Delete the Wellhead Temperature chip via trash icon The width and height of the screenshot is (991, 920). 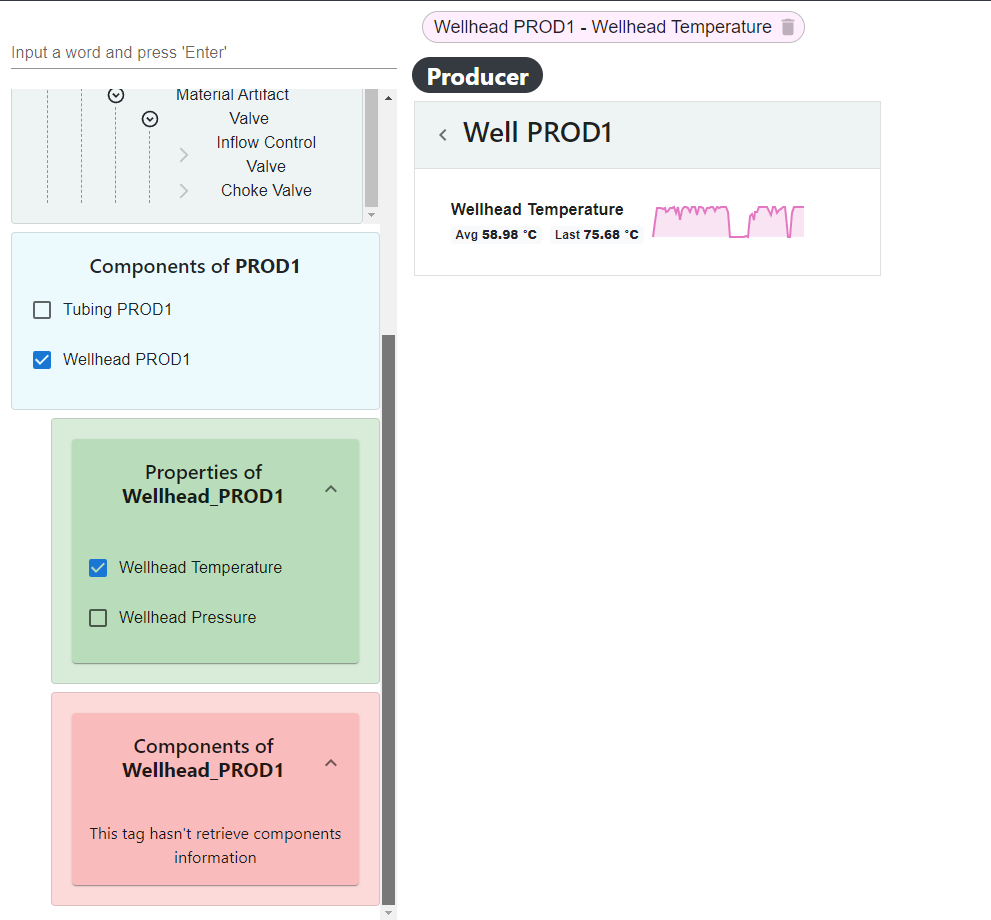coord(788,27)
